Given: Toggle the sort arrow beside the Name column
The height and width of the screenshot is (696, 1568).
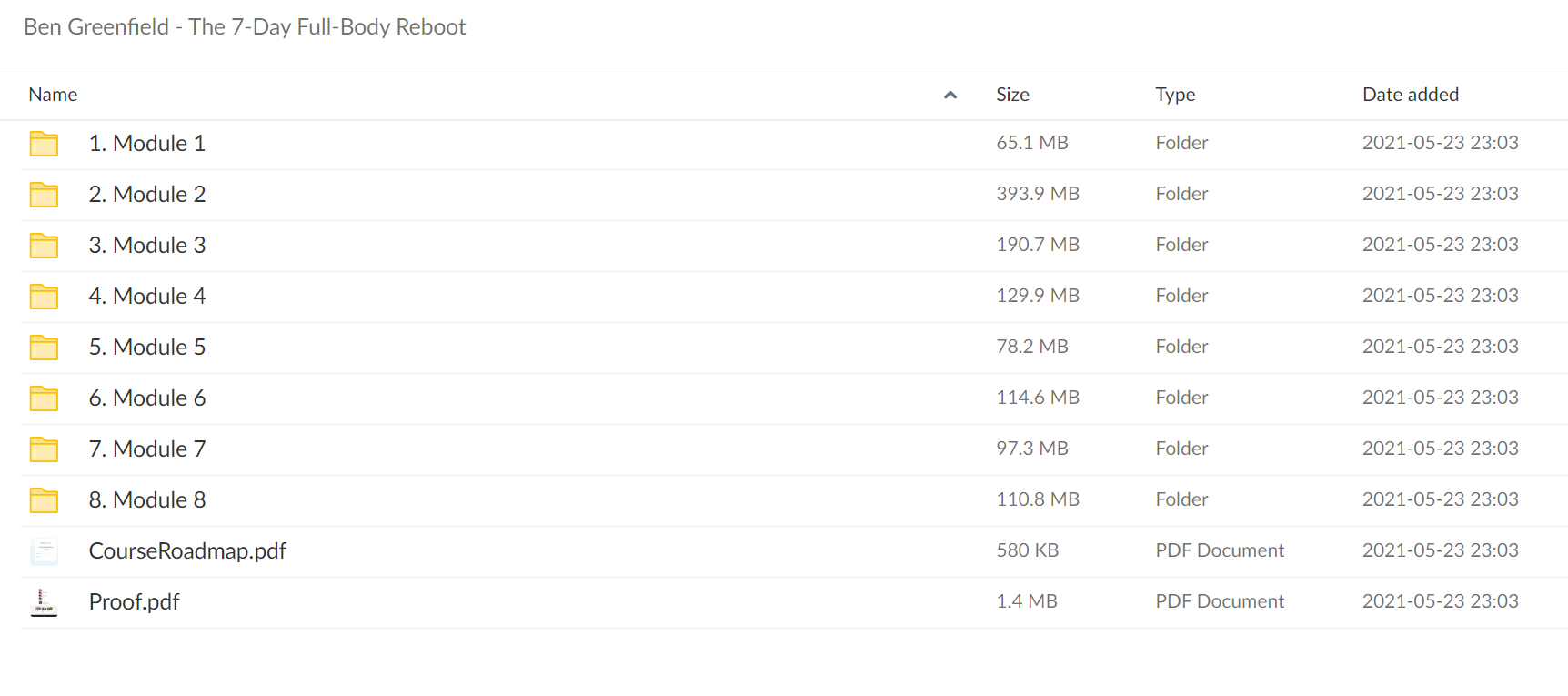Looking at the screenshot, I should tap(950, 95).
